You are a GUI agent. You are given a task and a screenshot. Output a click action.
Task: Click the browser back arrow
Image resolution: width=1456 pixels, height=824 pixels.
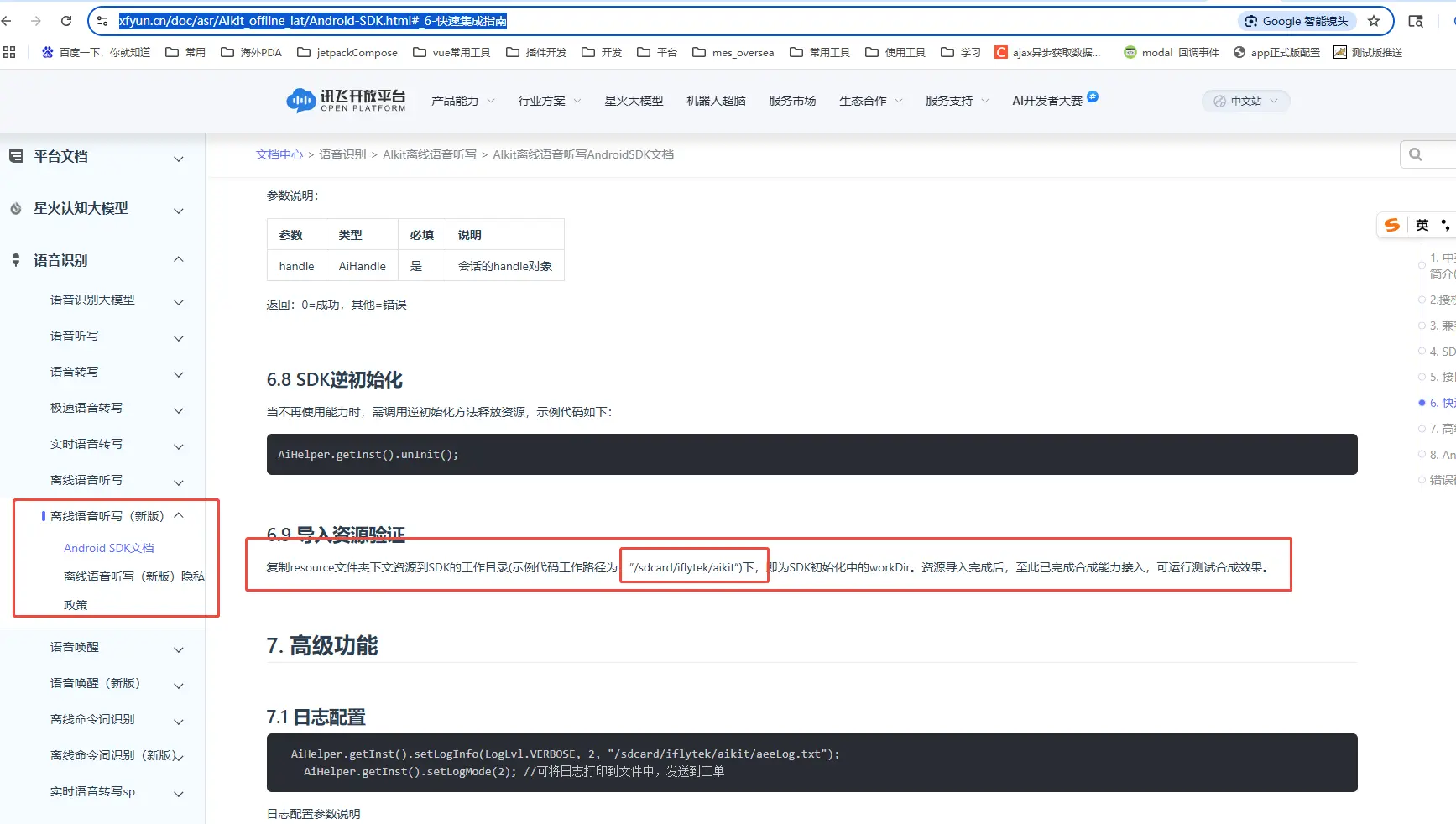coord(8,21)
